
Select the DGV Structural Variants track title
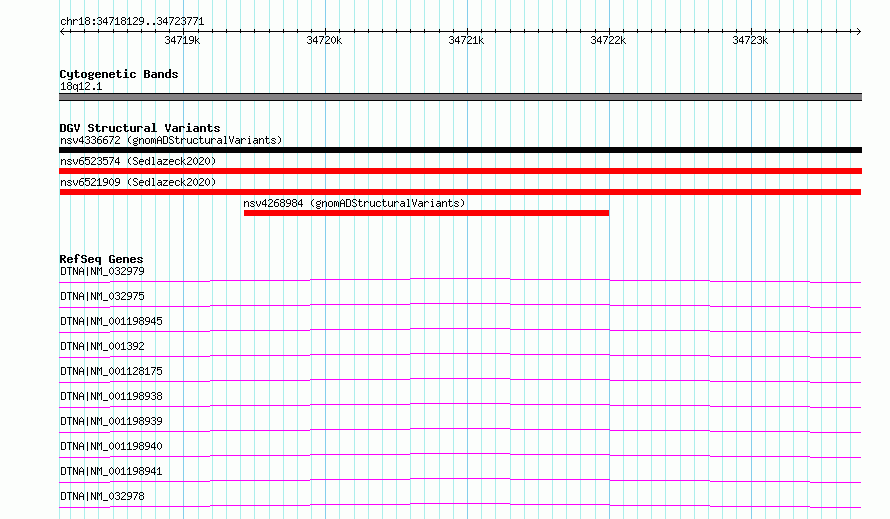coord(140,128)
